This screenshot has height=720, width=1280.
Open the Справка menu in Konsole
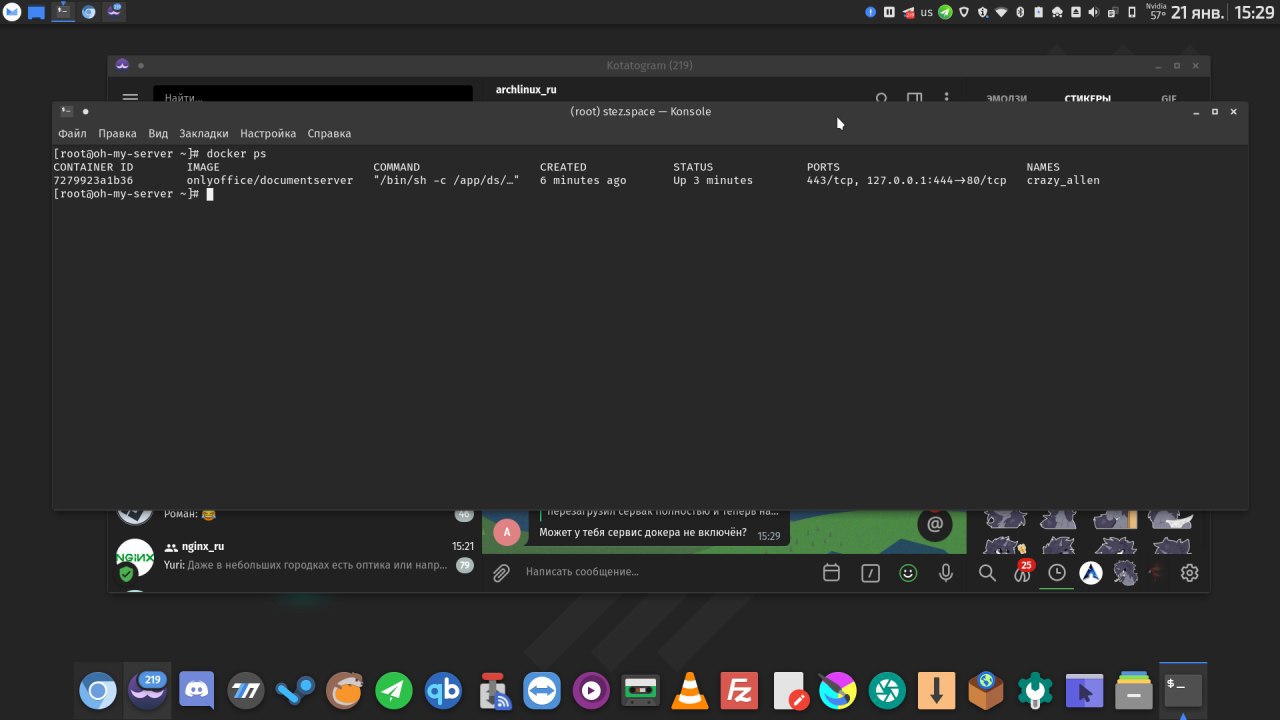pyautogui.click(x=329, y=133)
